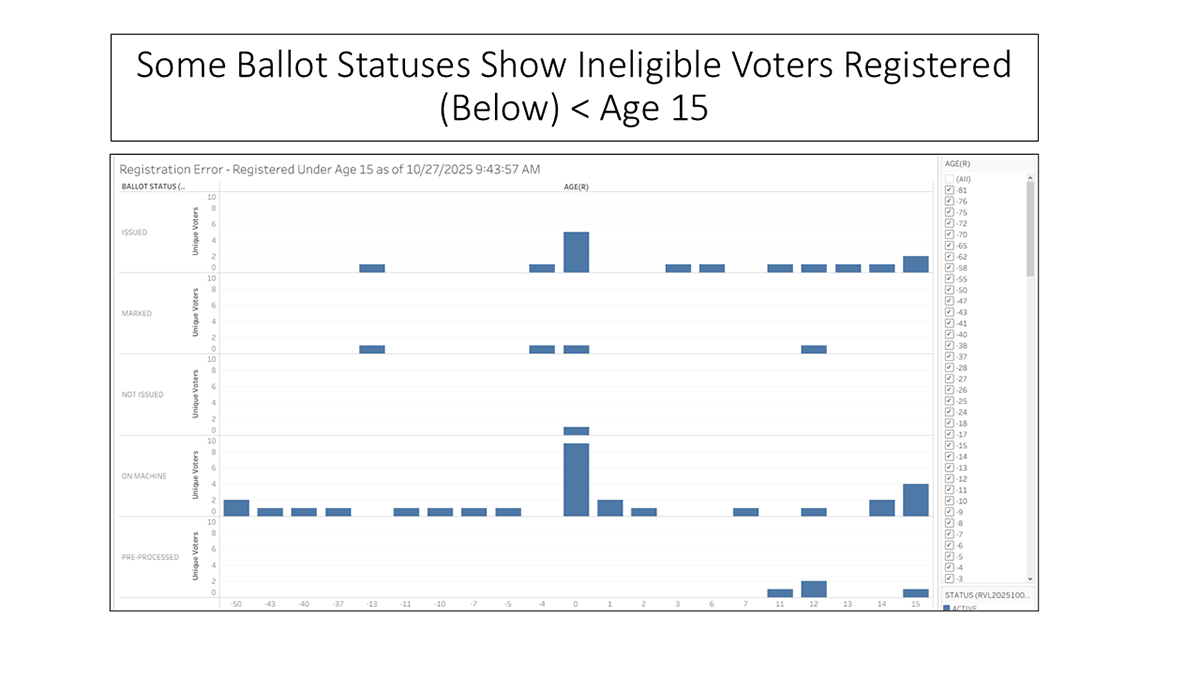The height and width of the screenshot is (675, 1200).
Task: Select the ISSUED bar at age 0
Action: 575,252
